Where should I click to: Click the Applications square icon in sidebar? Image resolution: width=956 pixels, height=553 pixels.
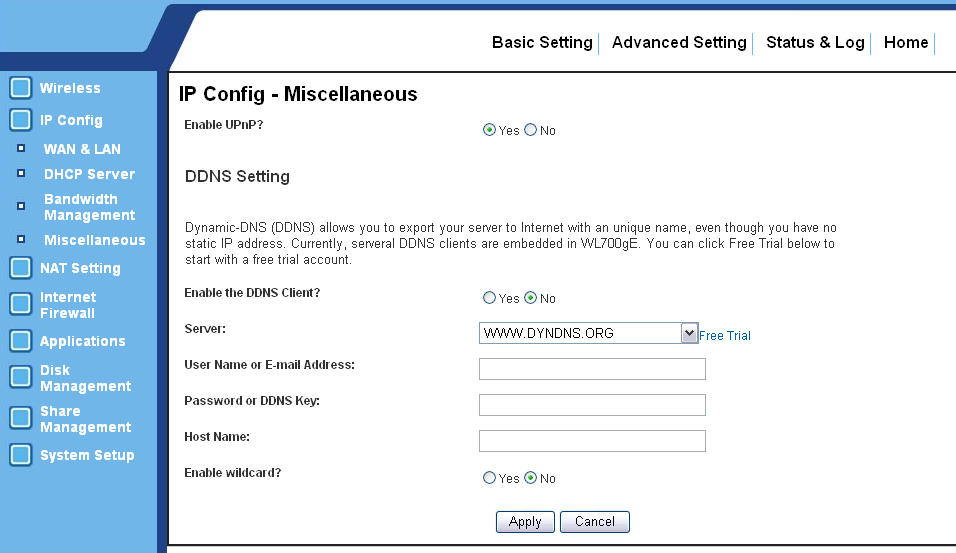pos(21,341)
